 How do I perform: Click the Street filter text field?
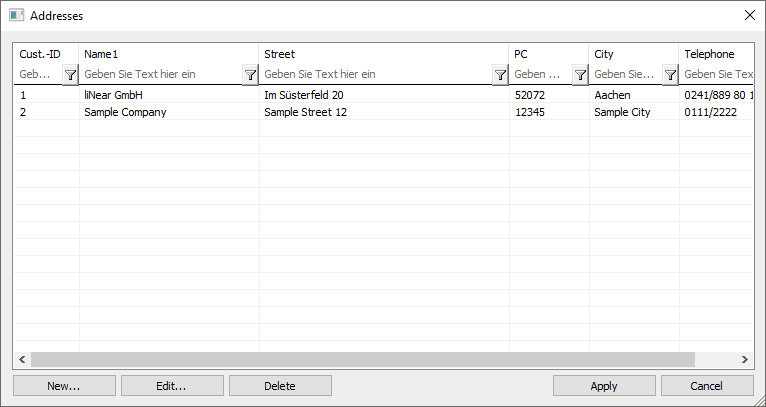377,74
